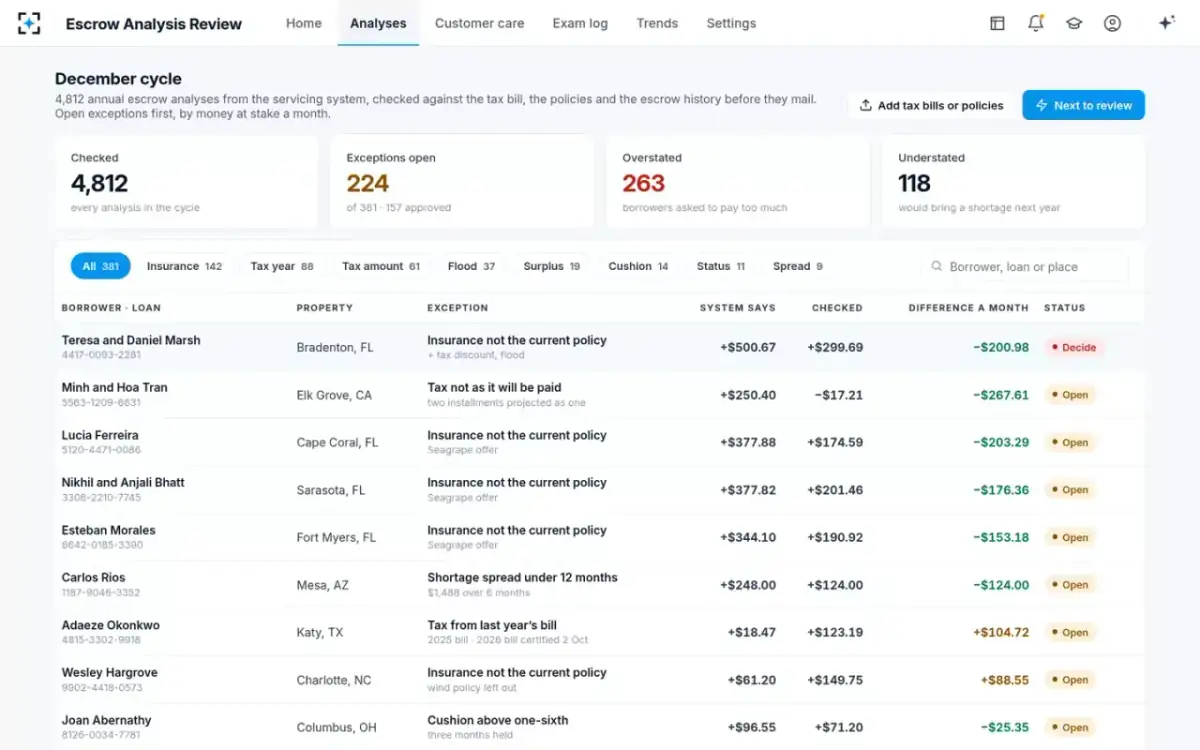
Task: Select the Analyses tab
Action: (378, 23)
